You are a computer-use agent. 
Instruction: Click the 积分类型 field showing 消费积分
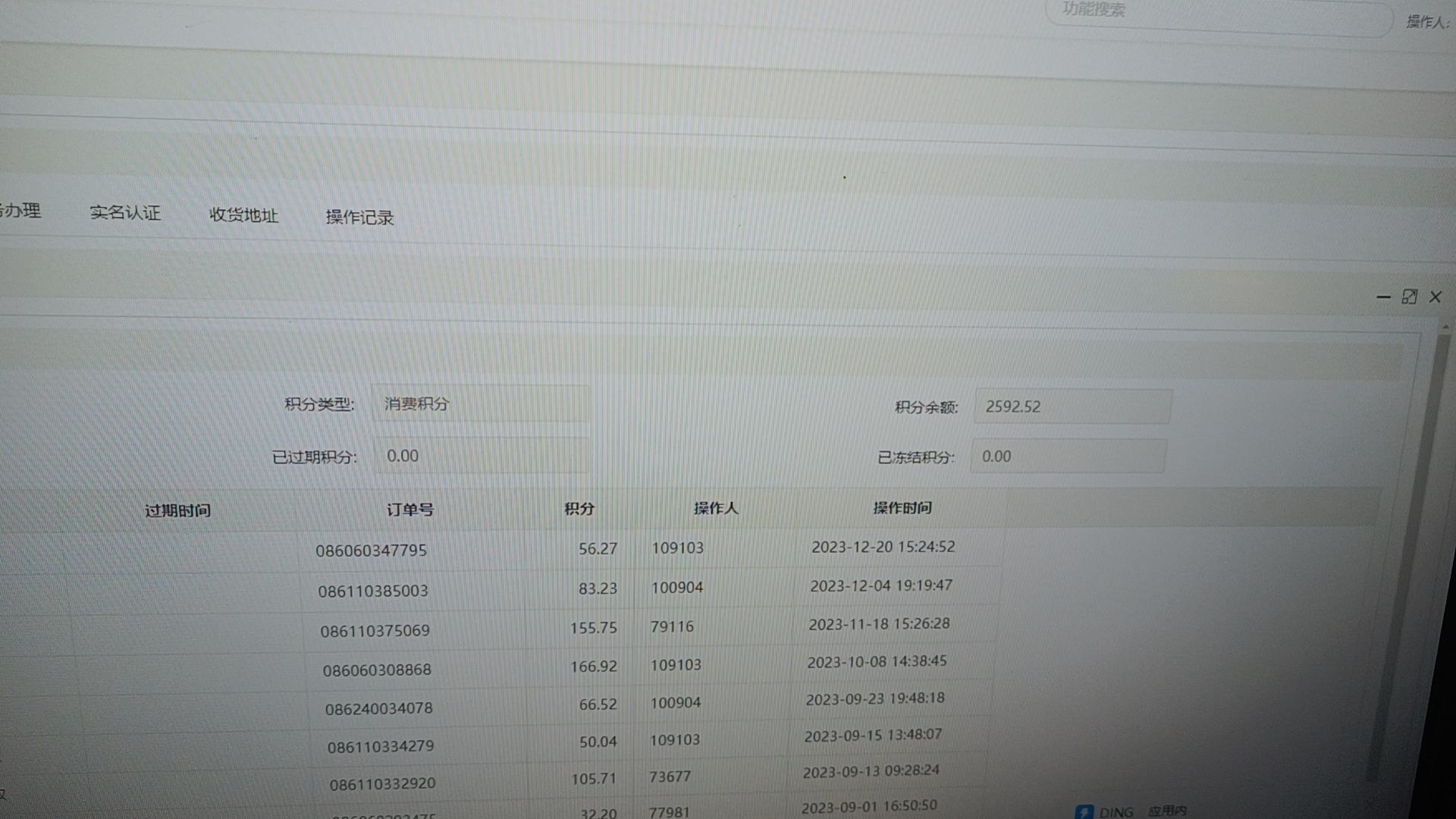(x=480, y=404)
